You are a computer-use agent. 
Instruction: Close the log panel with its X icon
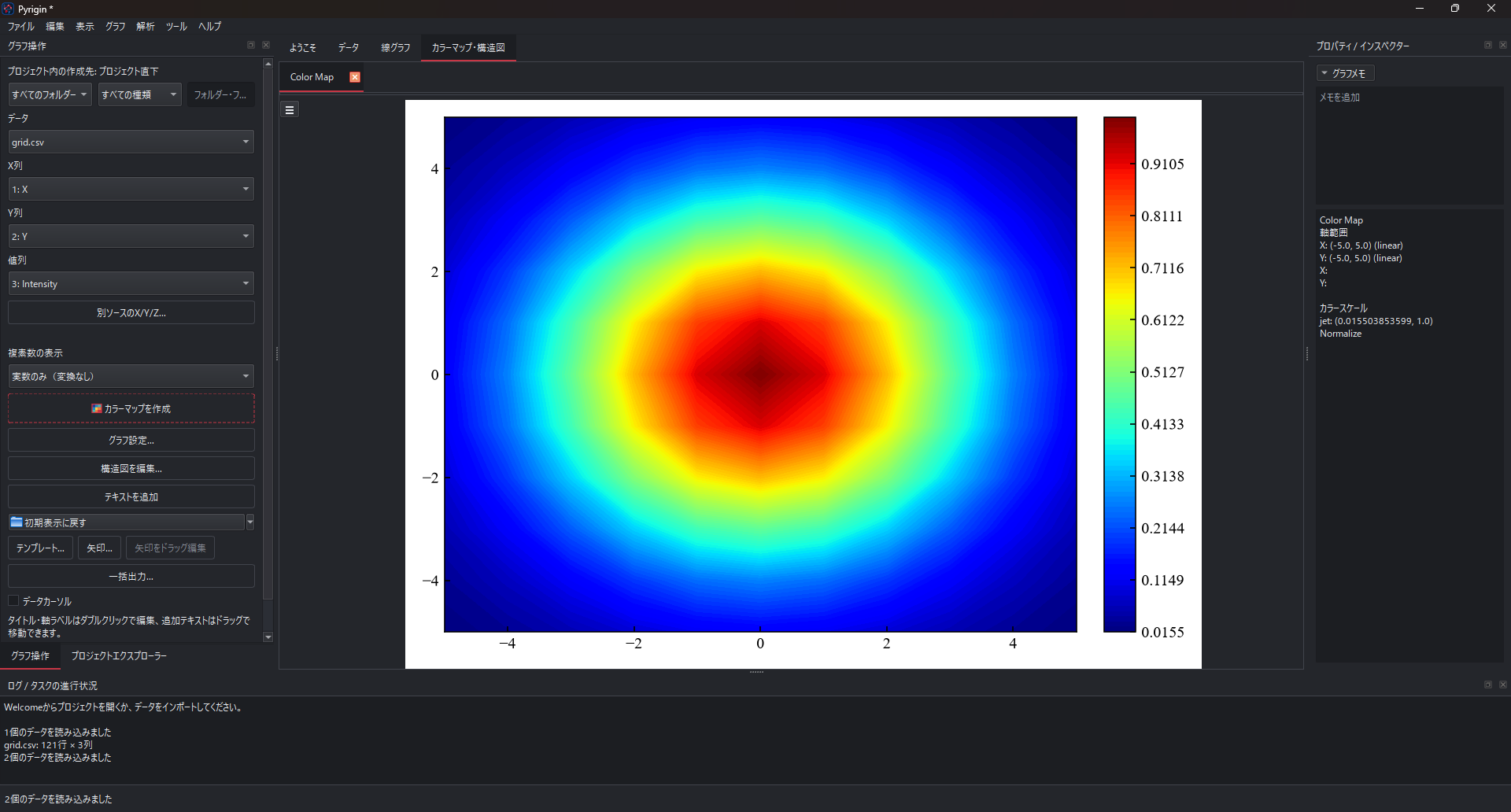pos(1502,685)
